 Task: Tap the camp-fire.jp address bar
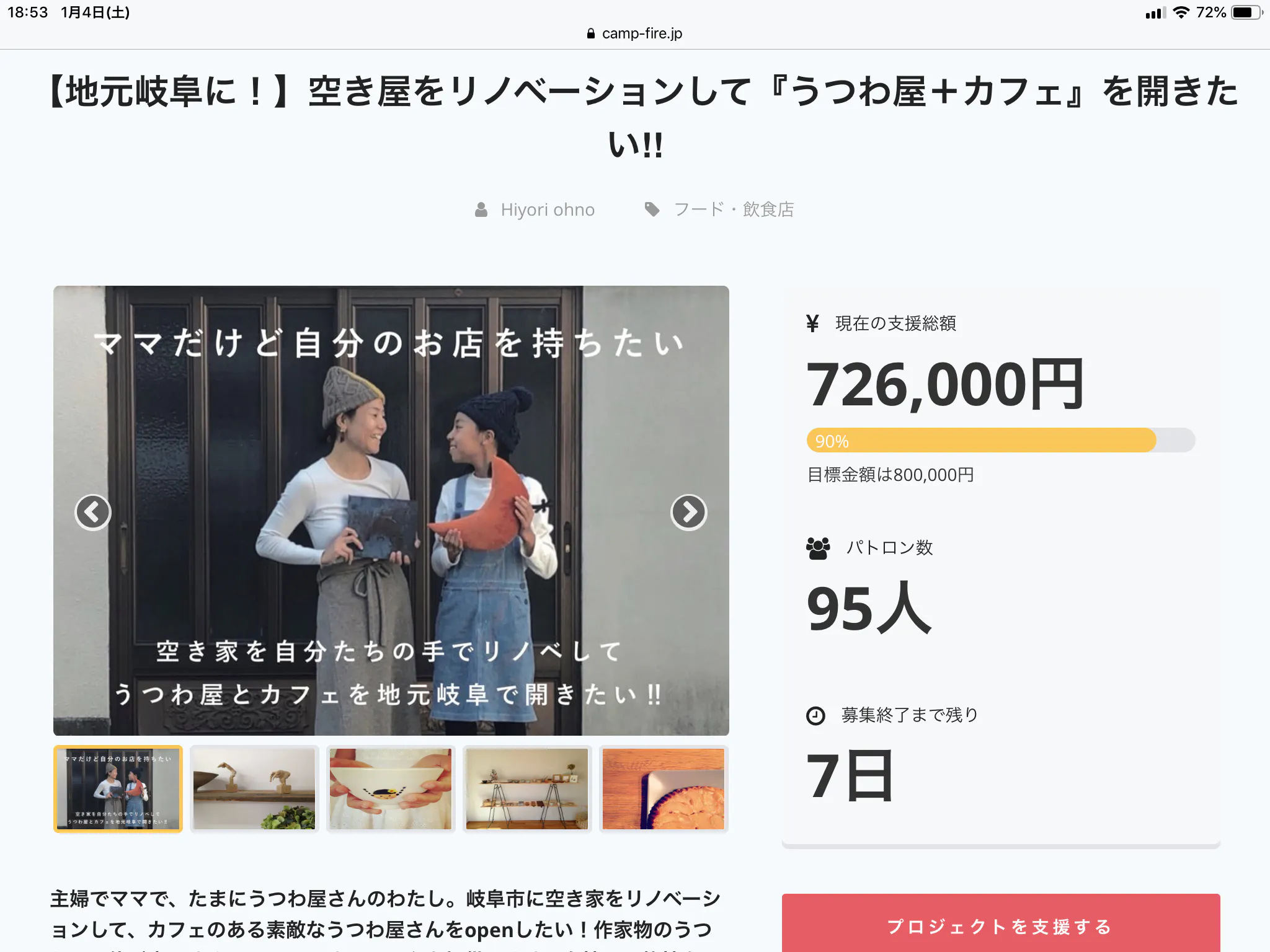[634, 33]
